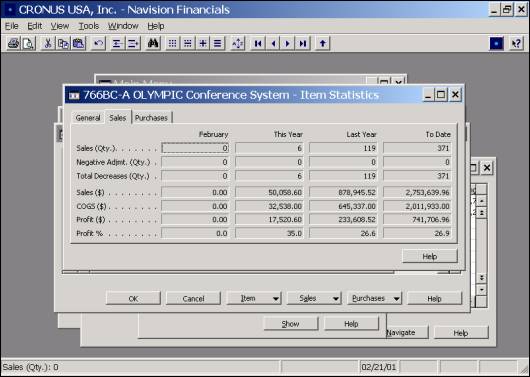Image resolution: width=530 pixels, height=377 pixels.
Task: Click Profit % Last Year value 26.6
Action: coord(343,234)
